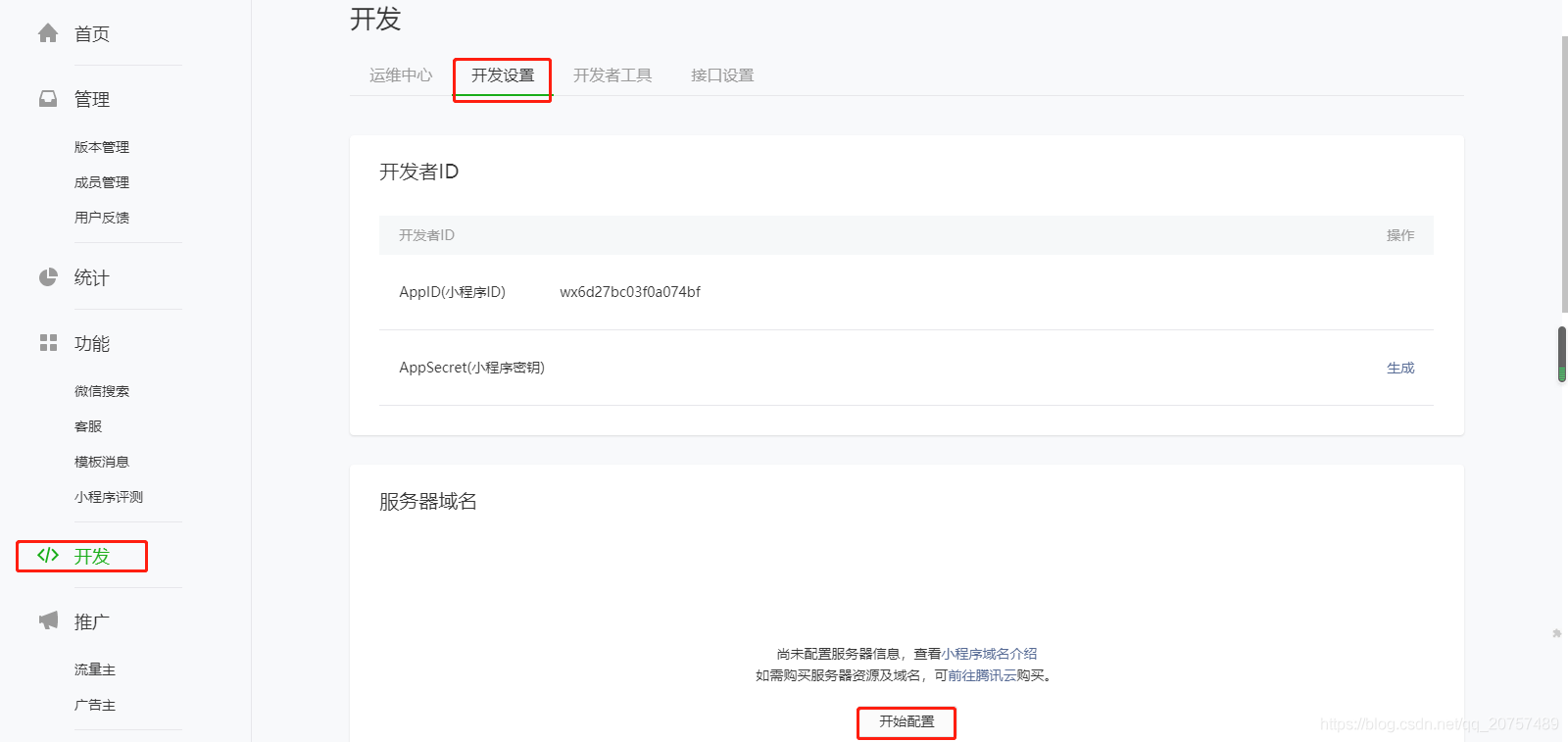
Task: Open 客服 settings
Action: click(88, 426)
